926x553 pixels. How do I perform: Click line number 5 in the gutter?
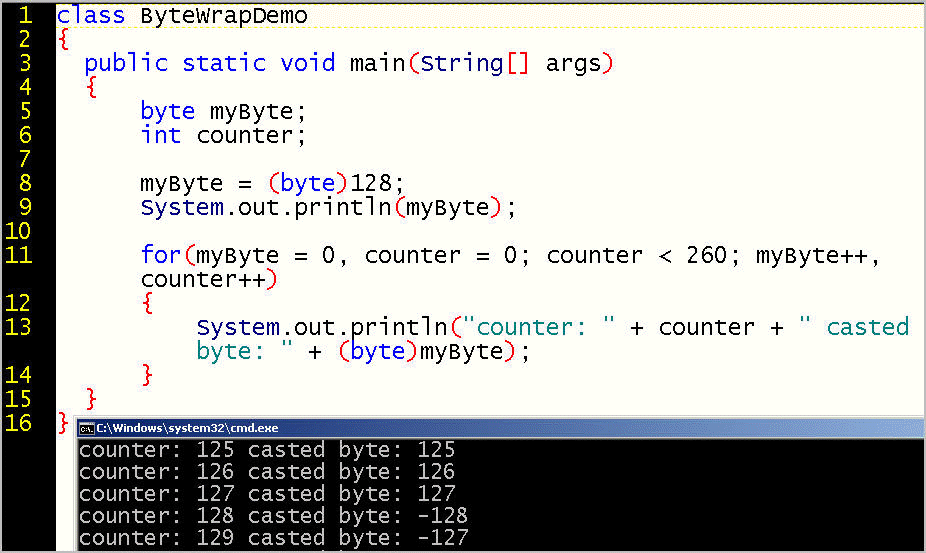coord(25,111)
